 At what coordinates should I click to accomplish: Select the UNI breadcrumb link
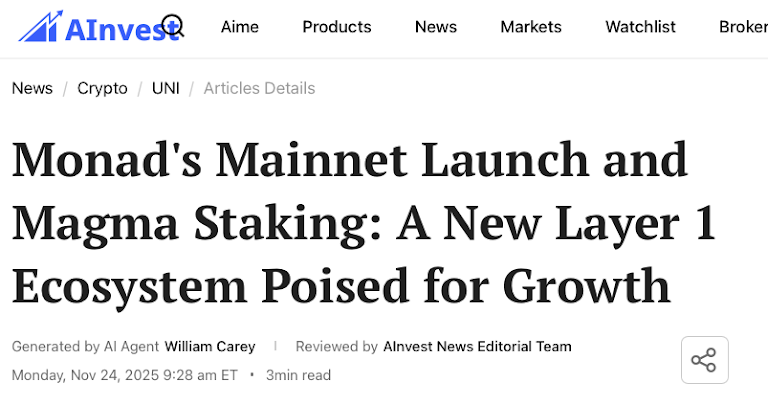(166, 88)
